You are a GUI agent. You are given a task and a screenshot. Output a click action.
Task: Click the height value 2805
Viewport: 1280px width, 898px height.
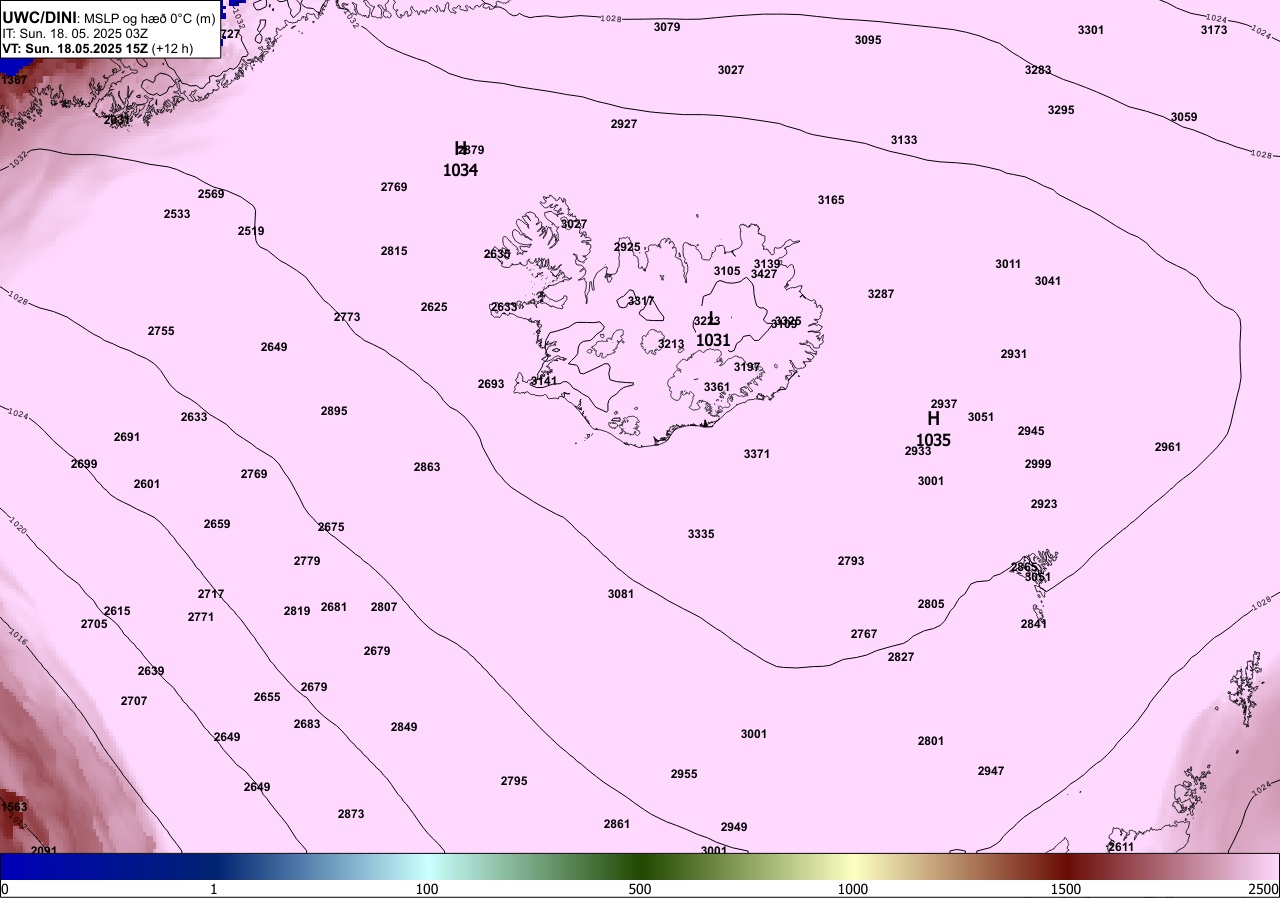point(931,604)
